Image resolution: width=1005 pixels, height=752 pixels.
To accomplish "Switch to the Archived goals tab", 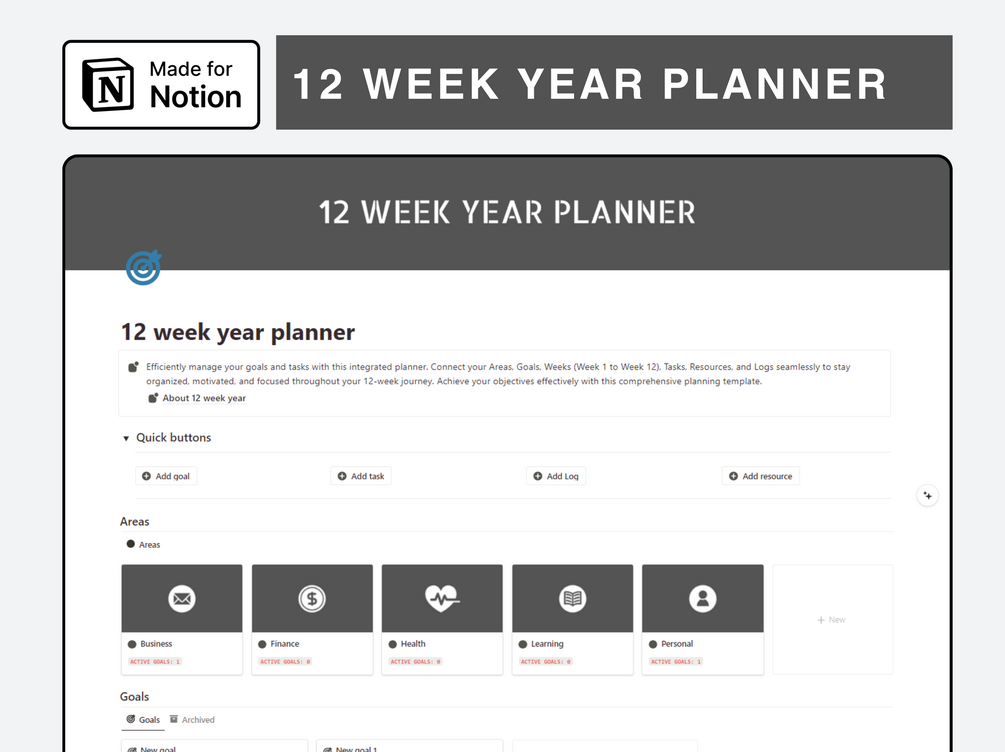I will (192, 719).
